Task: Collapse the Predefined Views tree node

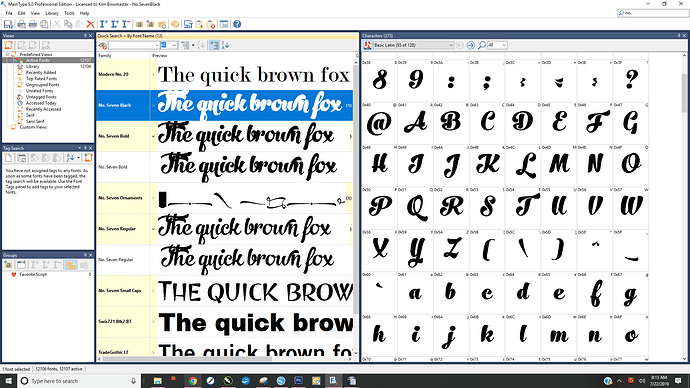Action: click(7, 55)
